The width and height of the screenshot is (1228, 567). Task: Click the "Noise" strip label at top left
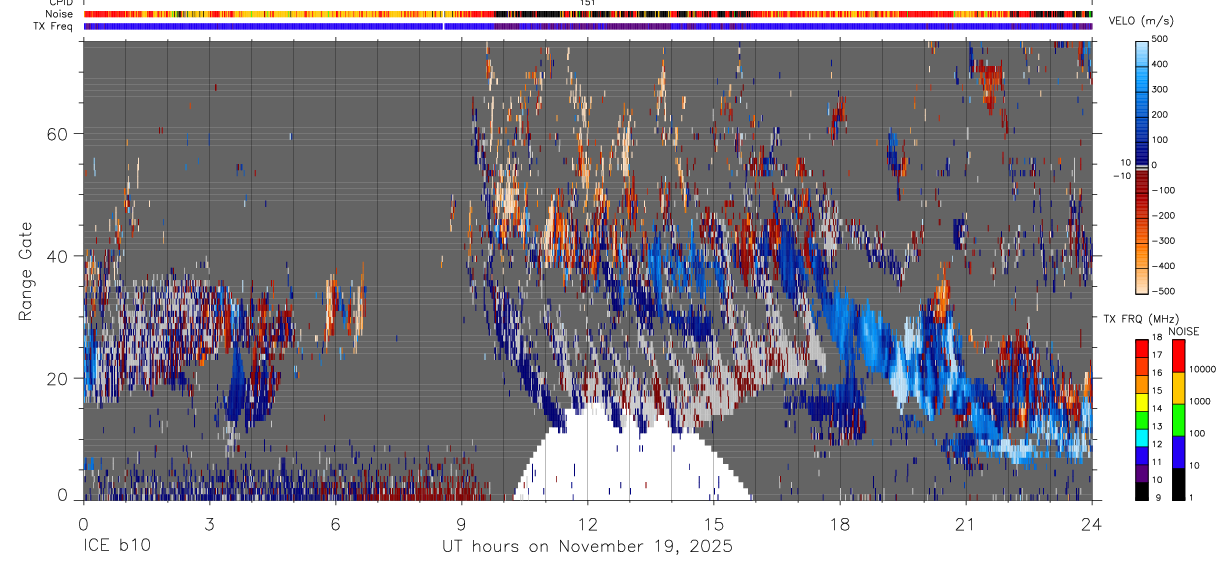(x=60, y=14)
